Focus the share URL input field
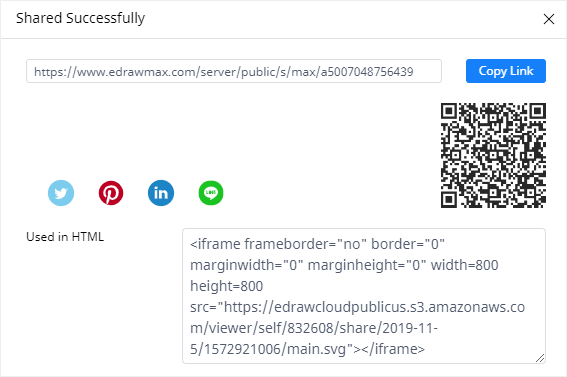The width and height of the screenshot is (567, 377). [x=234, y=71]
